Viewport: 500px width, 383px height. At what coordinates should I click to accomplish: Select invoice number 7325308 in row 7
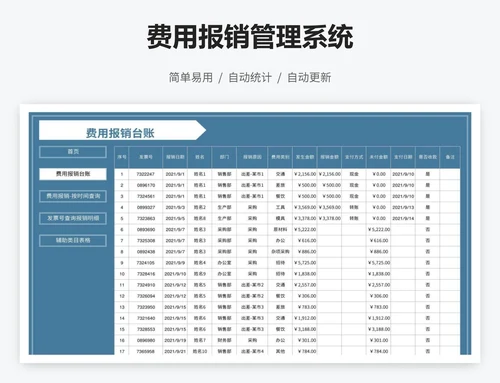pyautogui.click(x=146, y=240)
